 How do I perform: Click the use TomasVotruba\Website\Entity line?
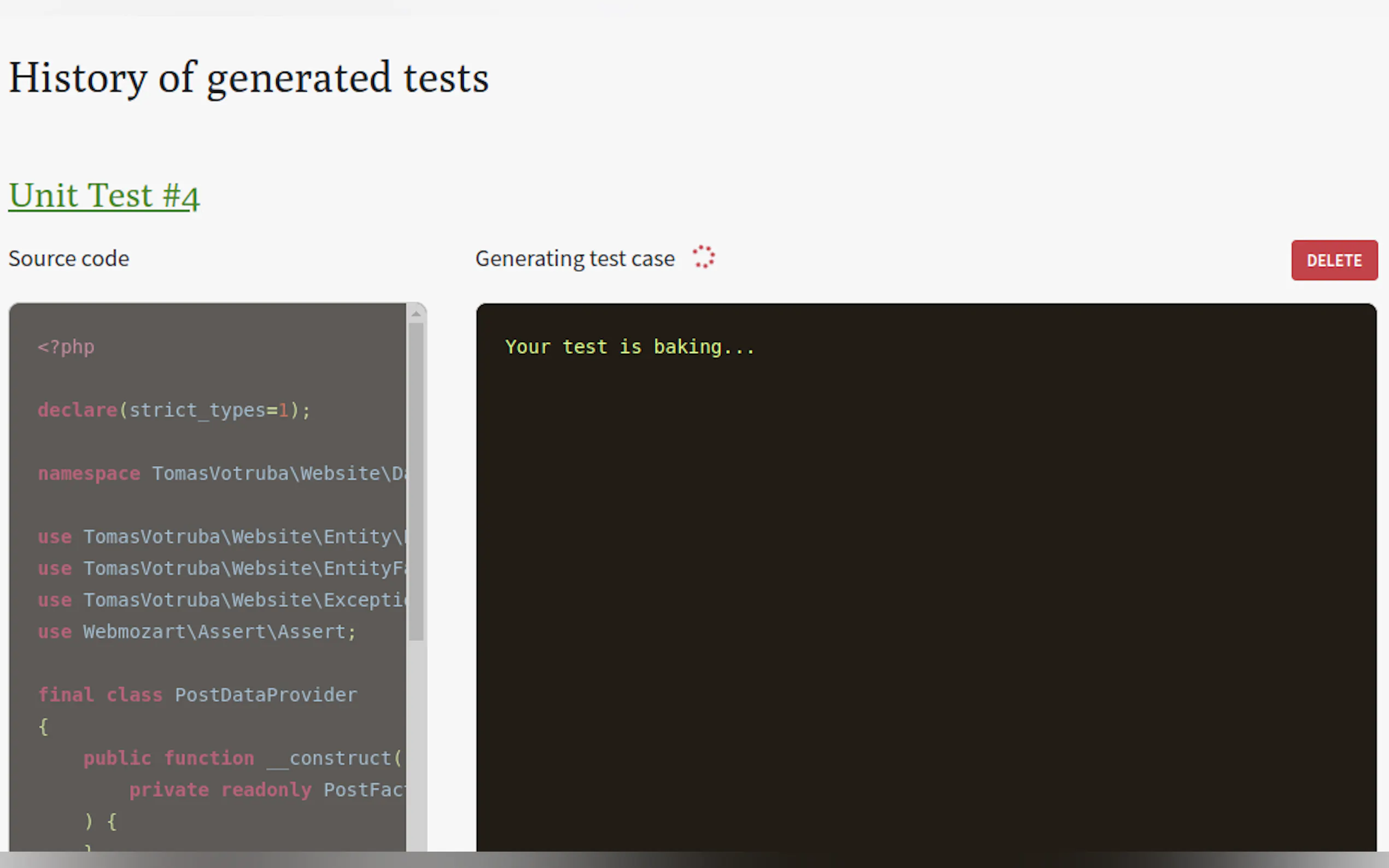pyautogui.click(x=221, y=537)
